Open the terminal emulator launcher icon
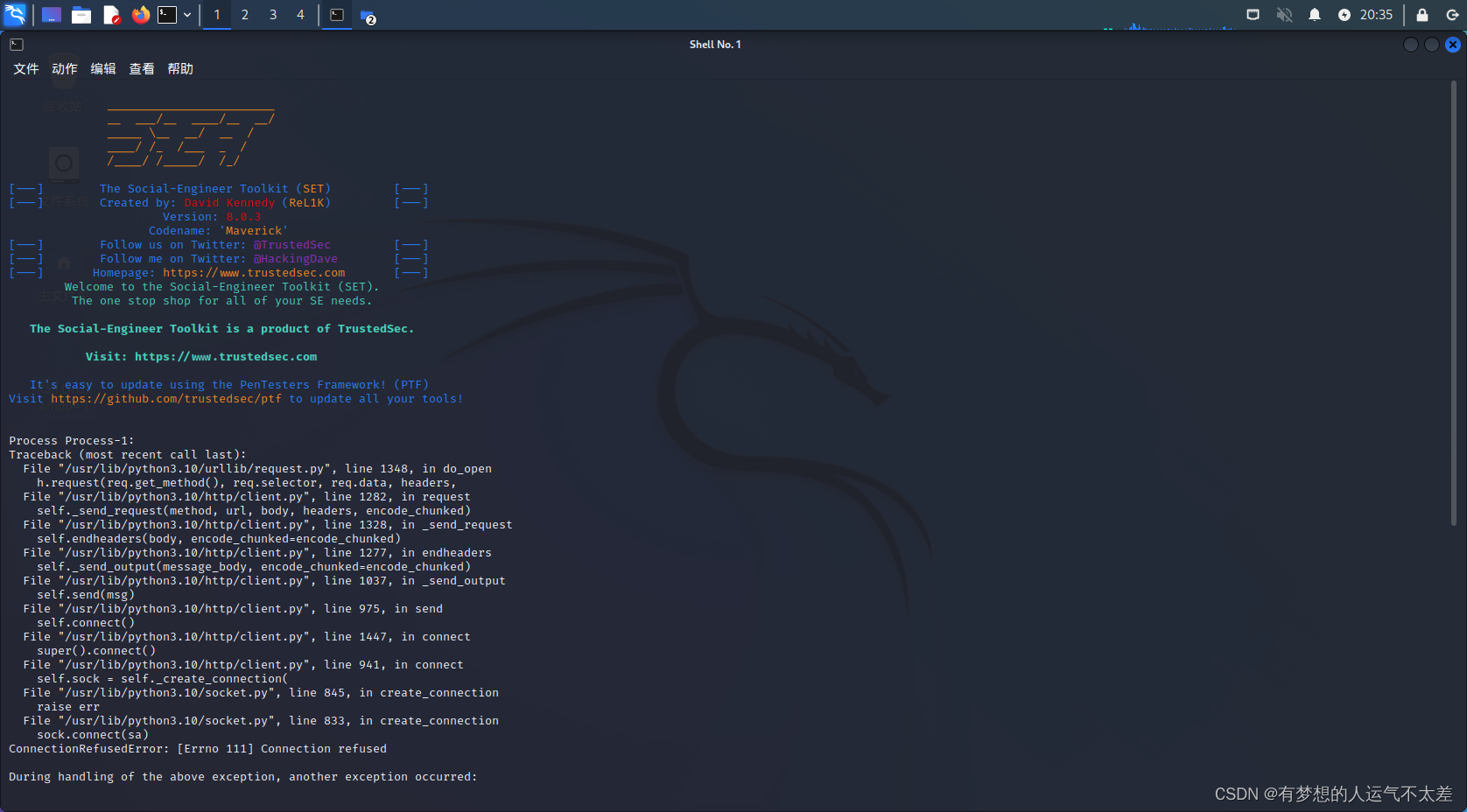1467x812 pixels. click(167, 15)
